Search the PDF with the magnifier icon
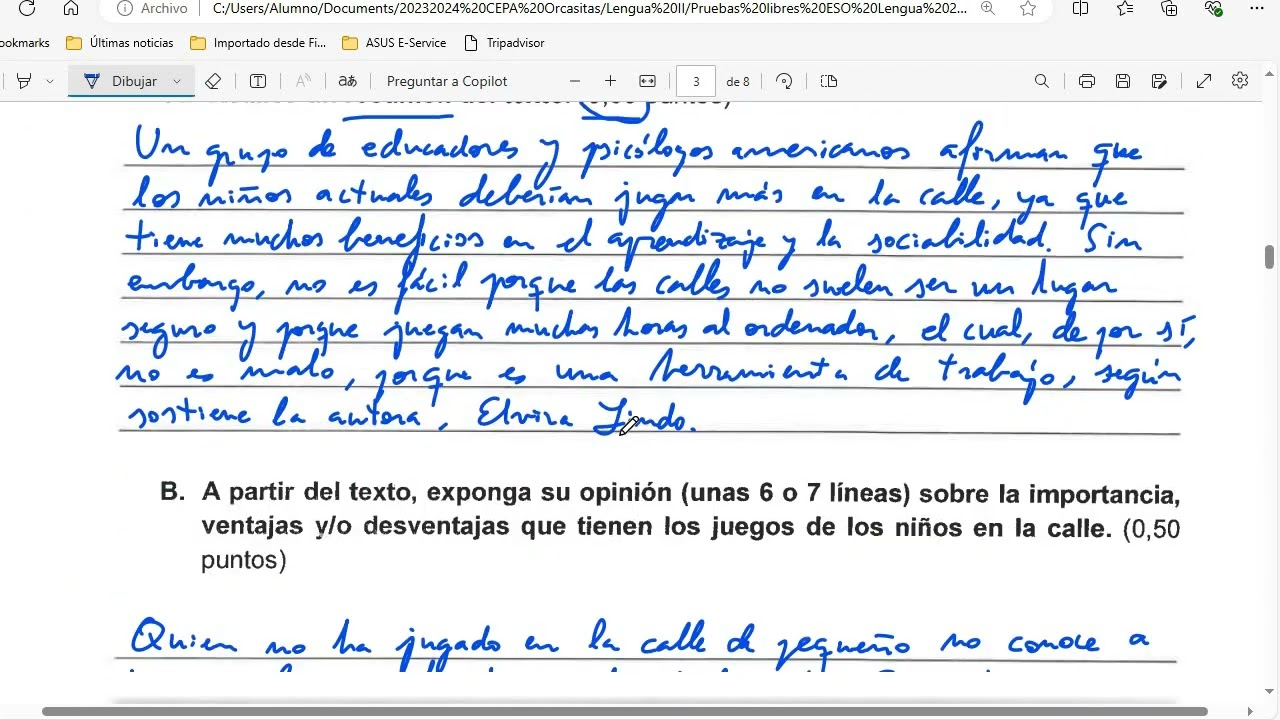Screen dimensions: 1280x720 coord(1042,81)
